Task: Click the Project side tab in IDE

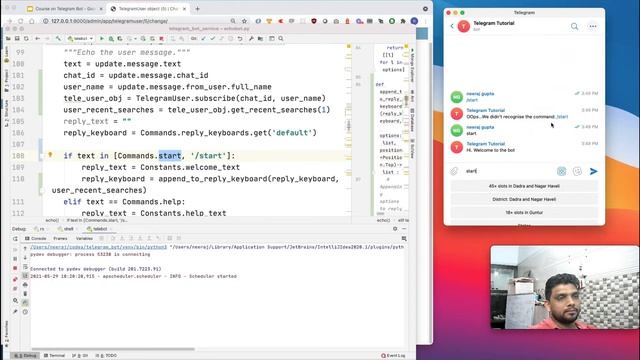Action: (6, 80)
